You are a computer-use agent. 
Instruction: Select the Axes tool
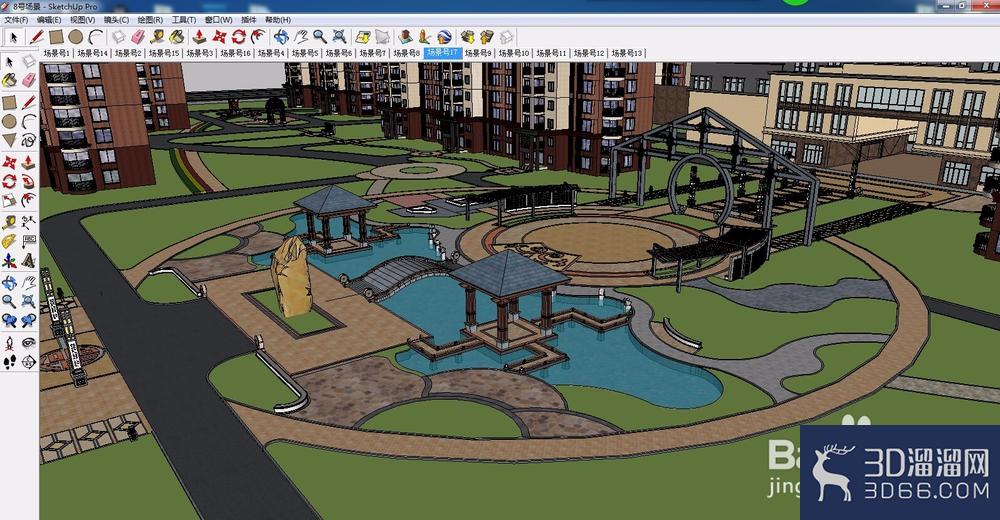pos(9,260)
